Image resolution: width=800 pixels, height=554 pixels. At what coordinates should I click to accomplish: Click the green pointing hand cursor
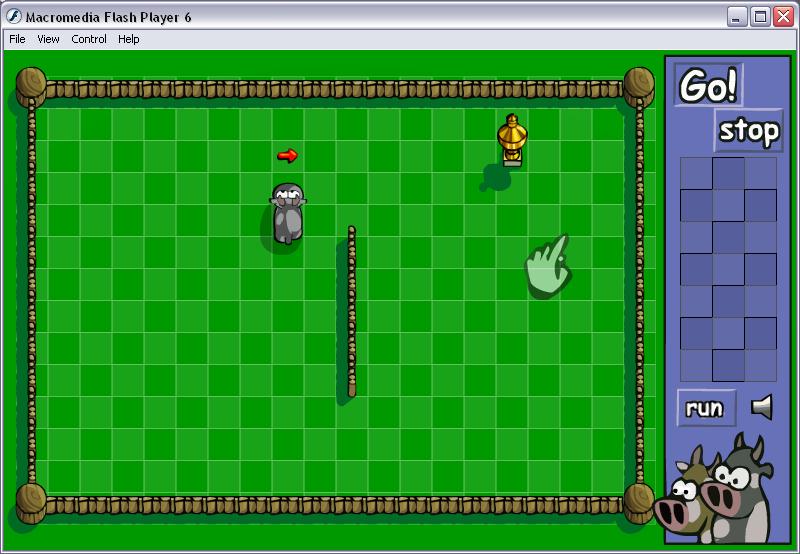tap(547, 265)
